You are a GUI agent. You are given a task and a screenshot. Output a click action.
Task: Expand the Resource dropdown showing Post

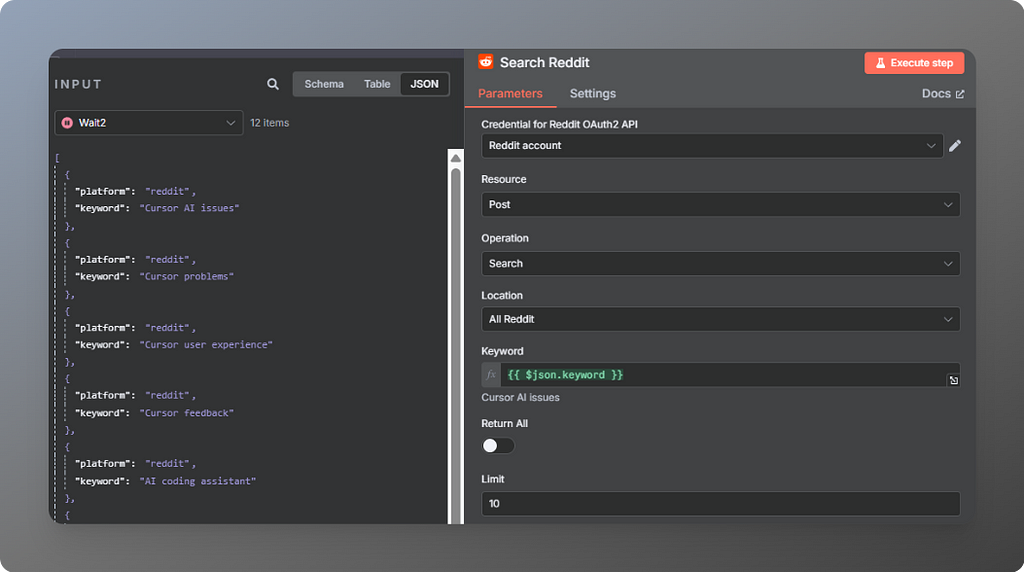pos(720,204)
